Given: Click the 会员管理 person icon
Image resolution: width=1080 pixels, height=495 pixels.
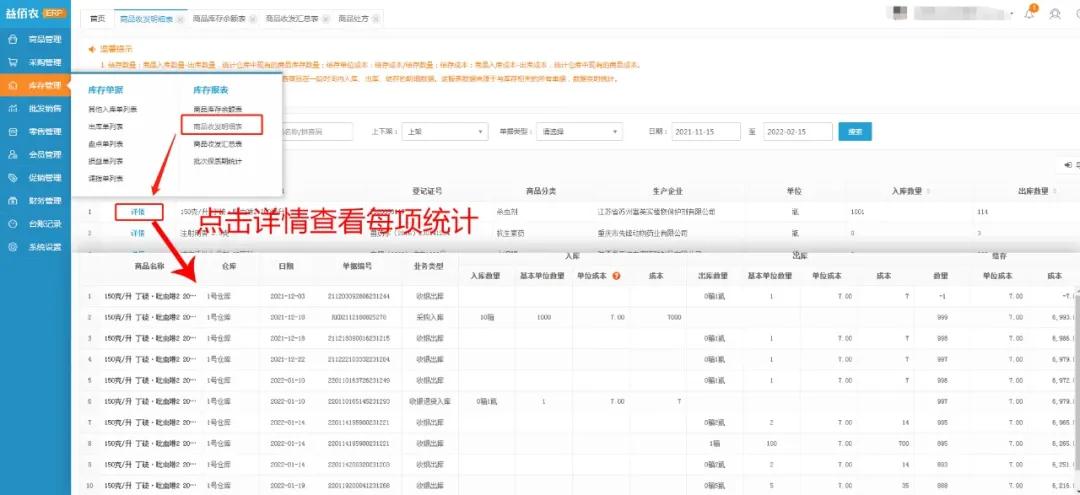Looking at the screenshot, I should [12, 155].
